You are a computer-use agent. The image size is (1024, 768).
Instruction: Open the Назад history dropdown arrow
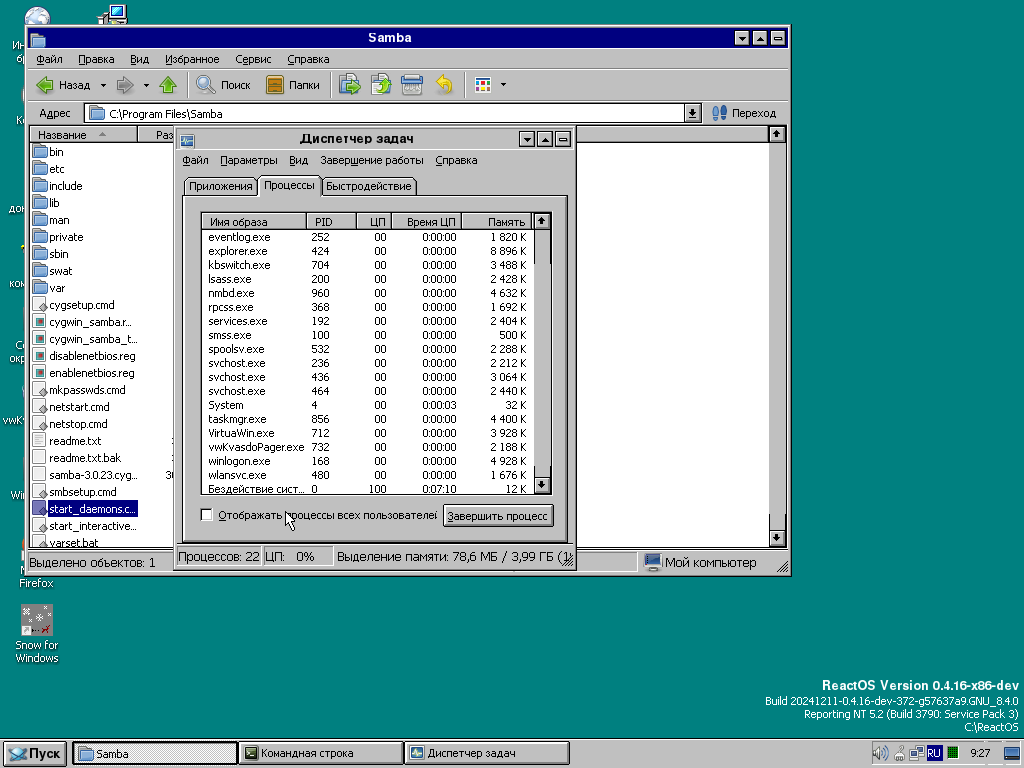pyautogui.click(x=103, y=85)
